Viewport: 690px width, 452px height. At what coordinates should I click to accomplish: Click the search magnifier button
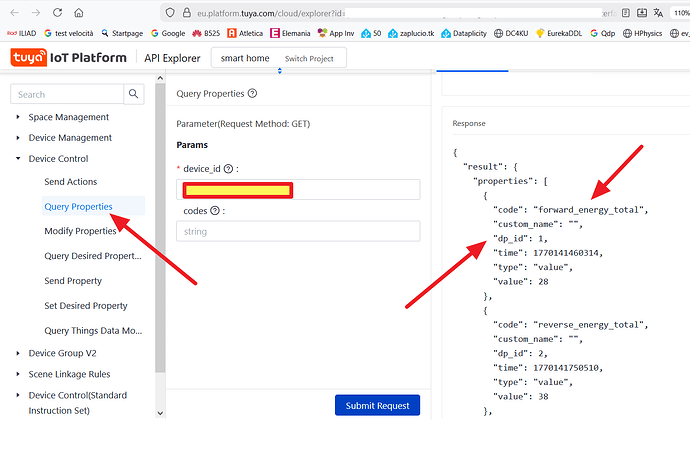pos(134,94)
